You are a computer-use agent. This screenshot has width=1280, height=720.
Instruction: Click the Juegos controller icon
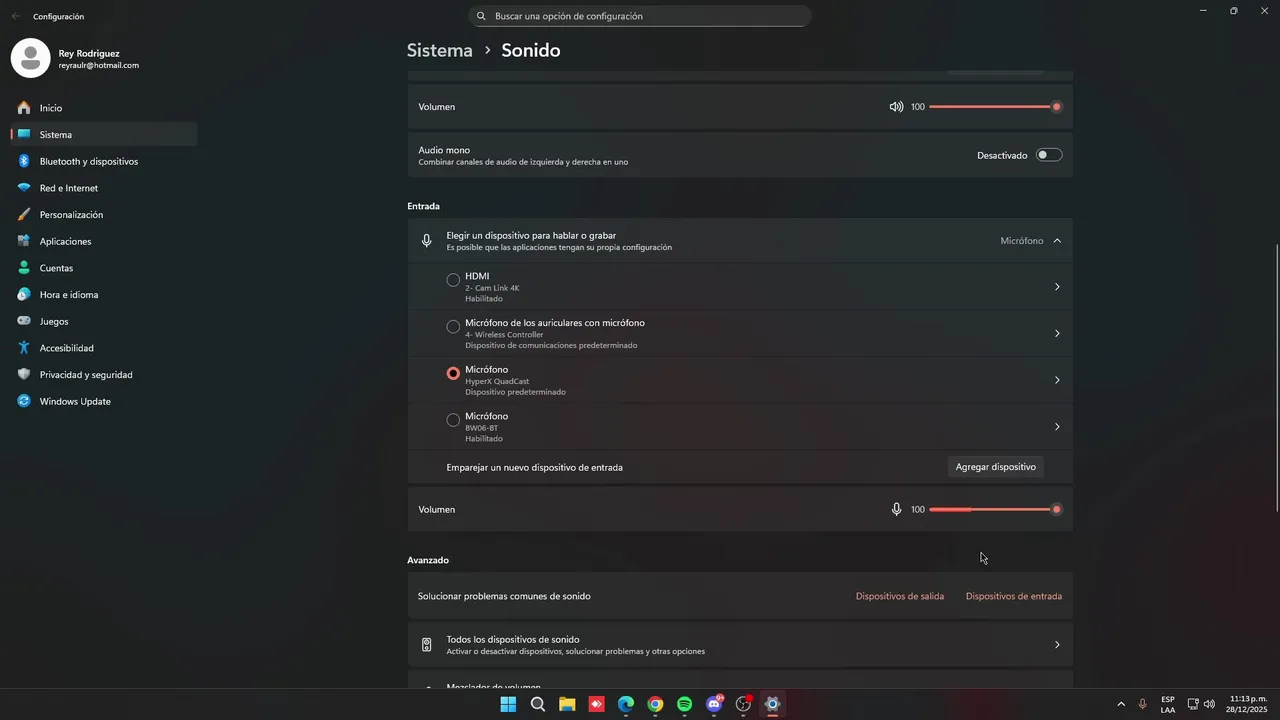point(24,321)
